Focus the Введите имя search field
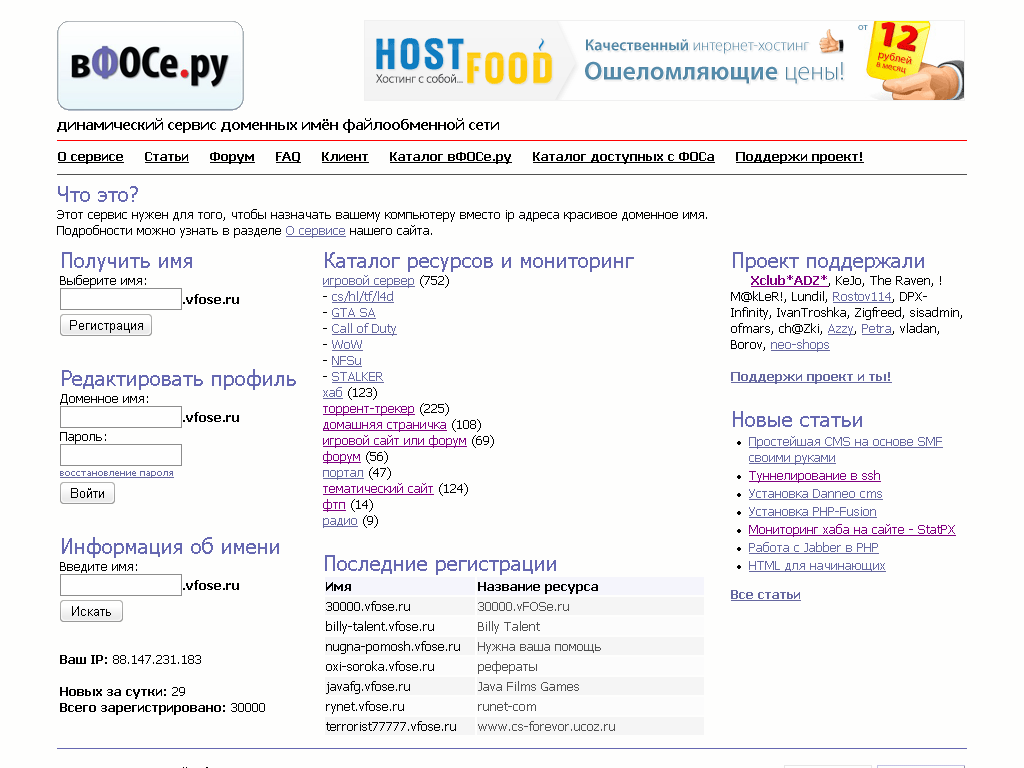The image size is (1024, 768). point(120,585)
